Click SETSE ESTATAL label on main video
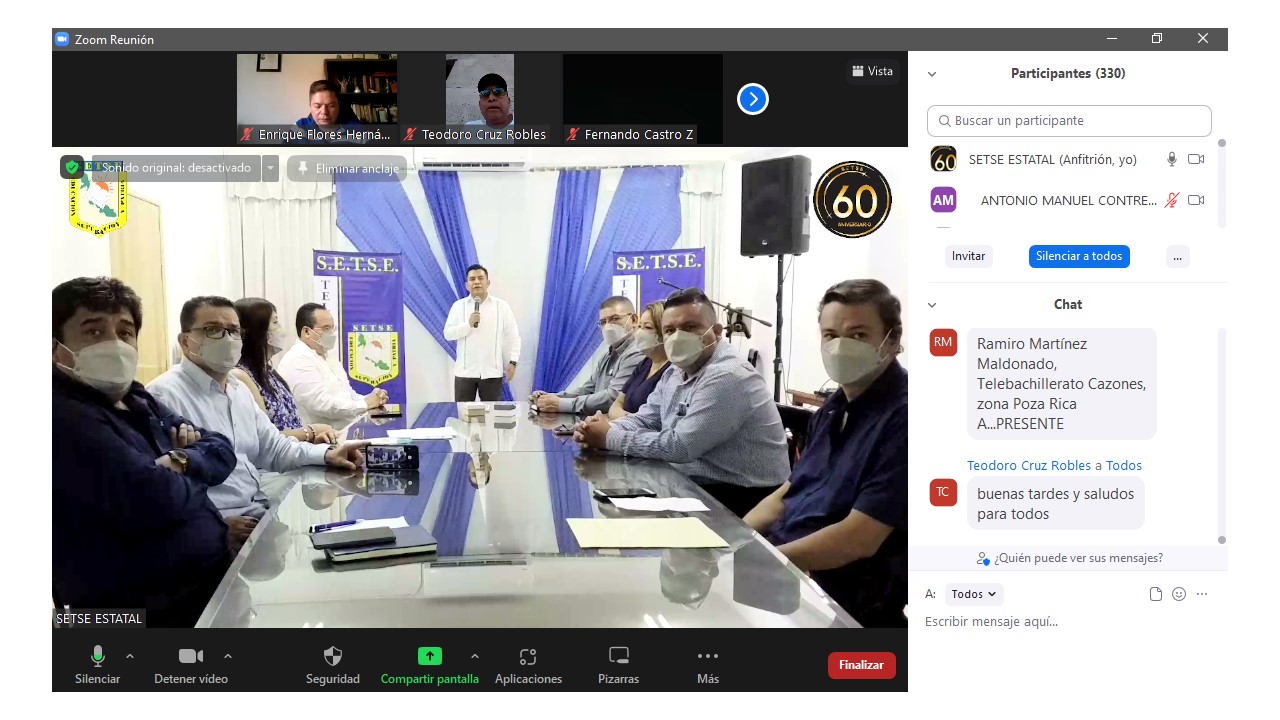This screenshot has height=720, width=1280. [x=99, y=619]
